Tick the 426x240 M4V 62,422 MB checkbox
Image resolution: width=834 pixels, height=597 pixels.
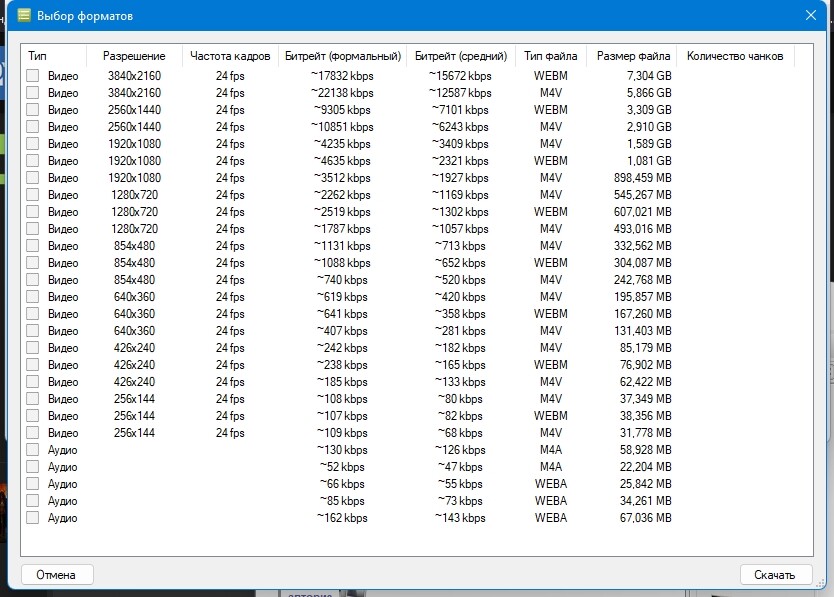pyautogui.click(x=32, y=382)
